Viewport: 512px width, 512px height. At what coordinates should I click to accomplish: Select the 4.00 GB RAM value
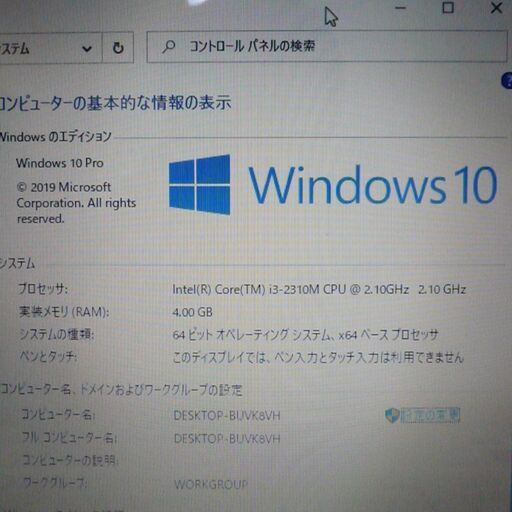tap(193, 312)
